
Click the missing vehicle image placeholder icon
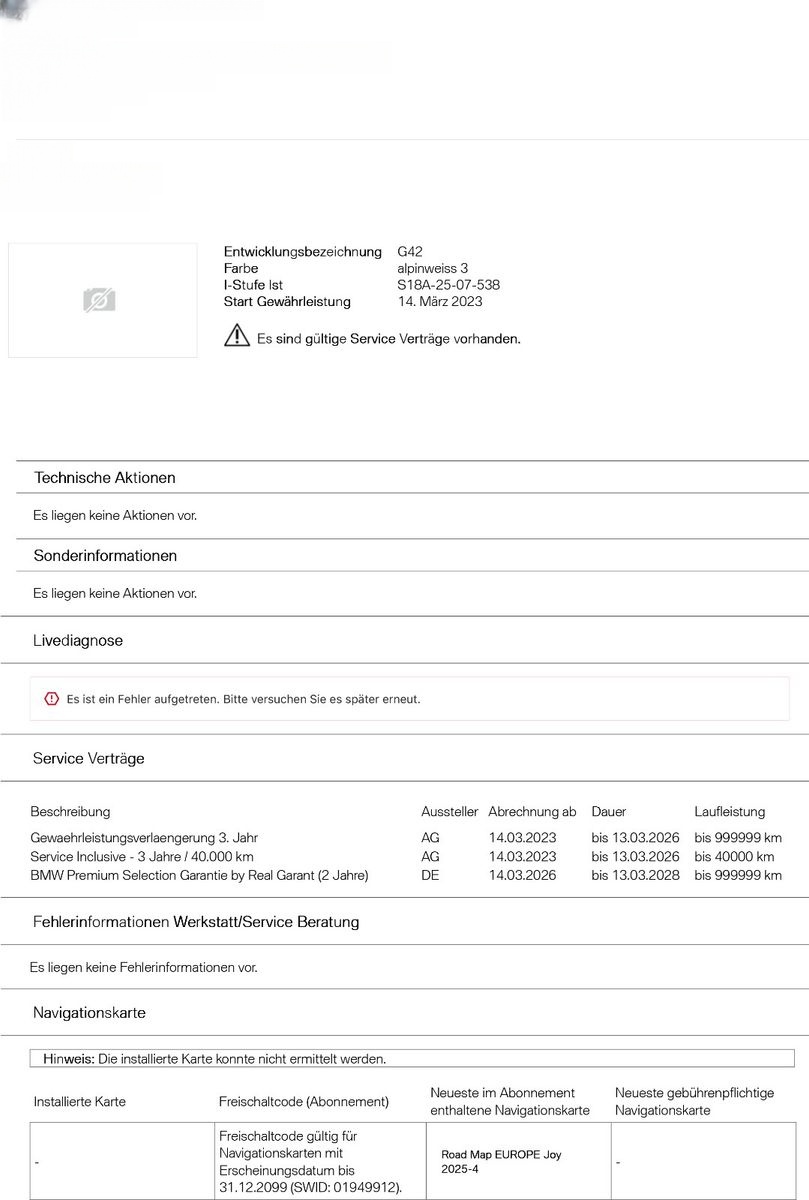tap(99, 300)
